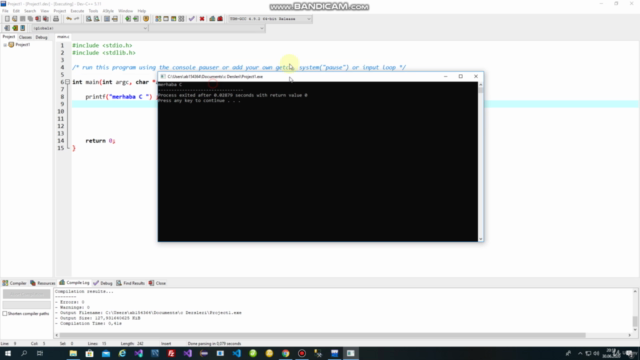Open Google Chrome from taskbar

(x=285, y=353)
